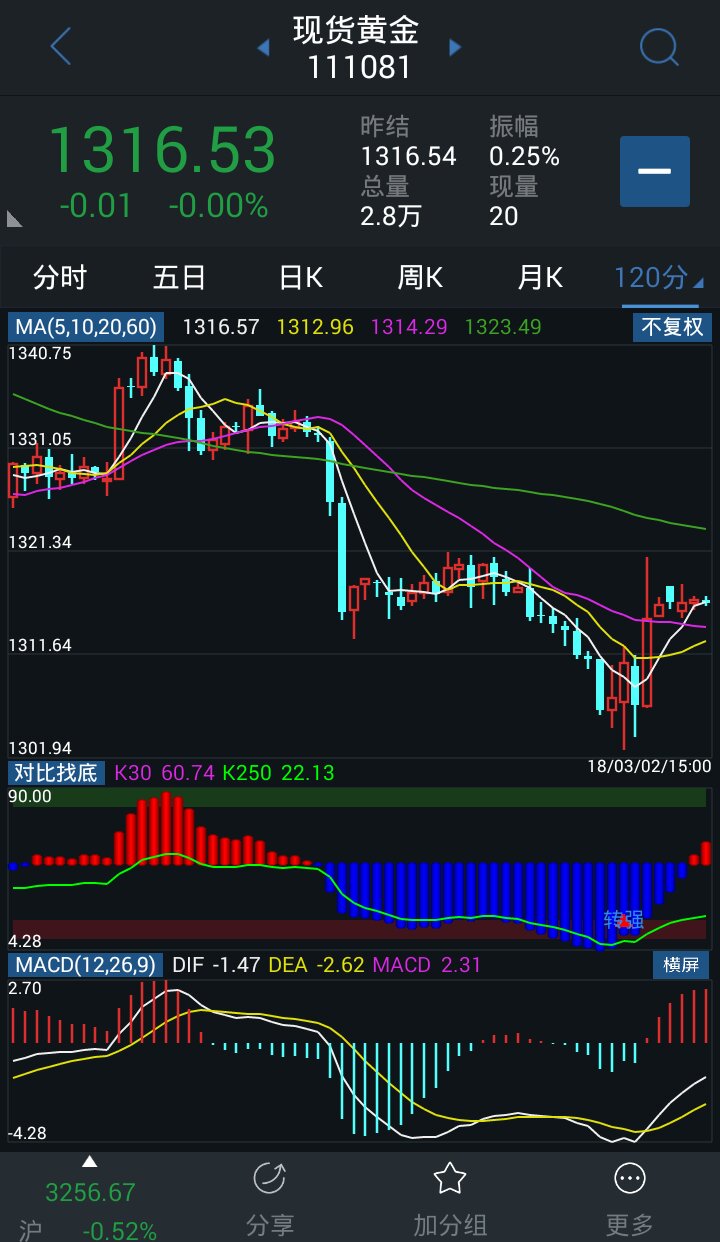Image resolution: width=720 pixels, height=1242 pixels.
Task: Toggle the 不复权 adjustment button
Action: (x=672, y=327)
